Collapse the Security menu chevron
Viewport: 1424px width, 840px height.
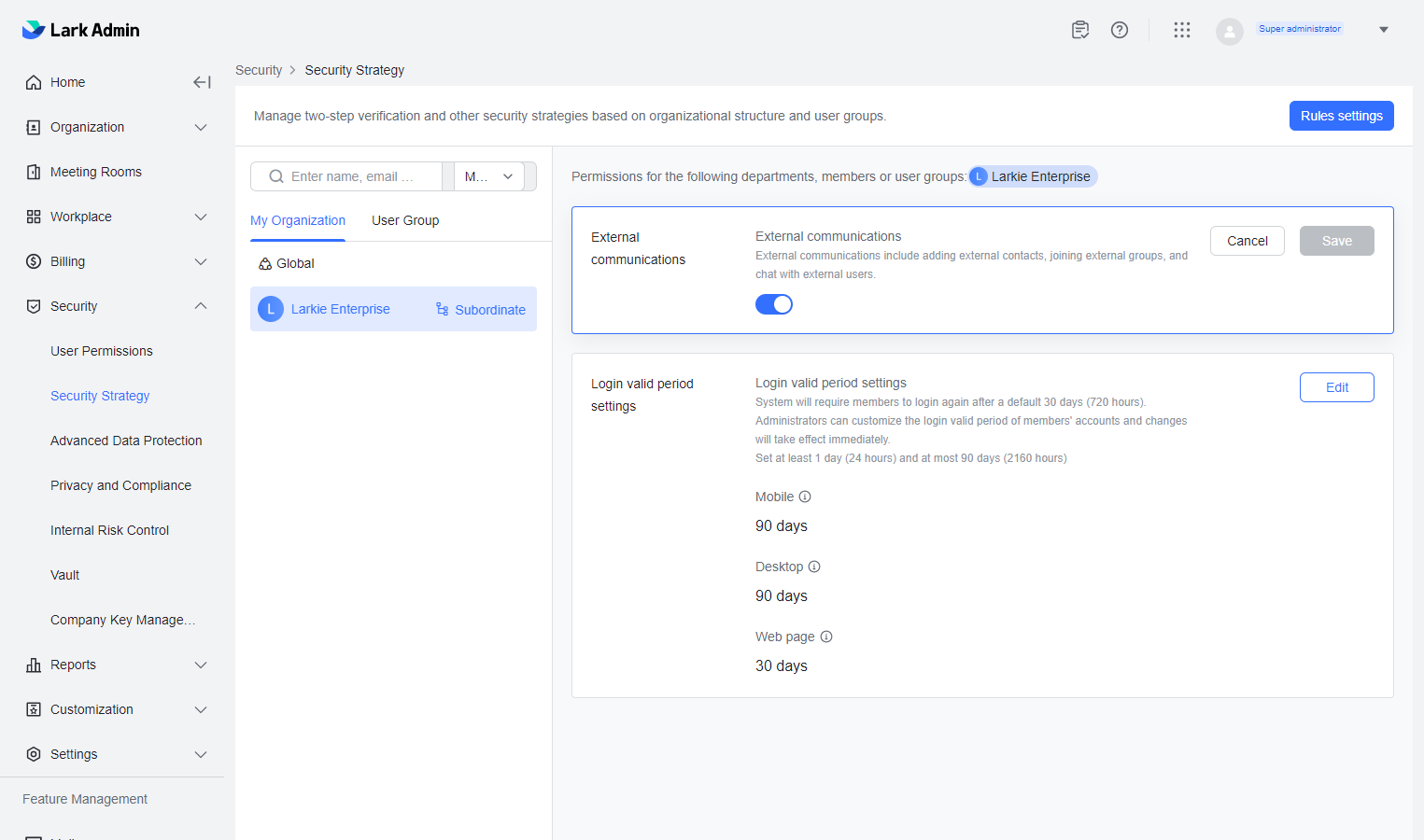[x=201, y=306]
